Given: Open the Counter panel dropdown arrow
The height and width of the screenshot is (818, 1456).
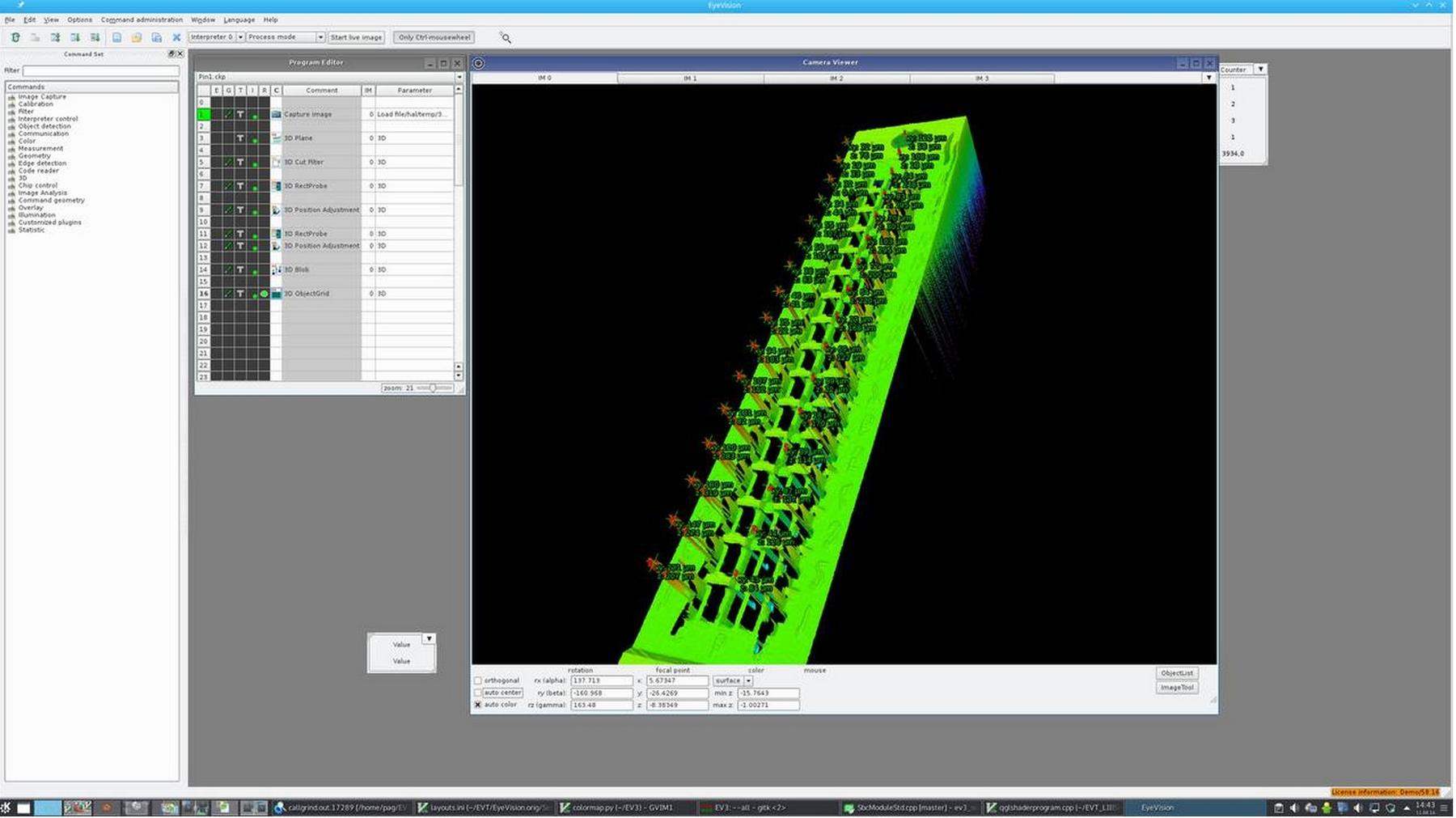Looking at the screenshot, I should (1260, 70).
